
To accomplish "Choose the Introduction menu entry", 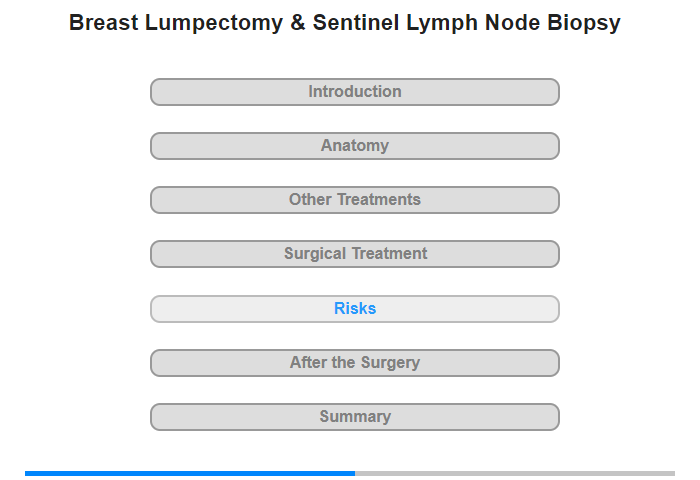I will [354, 92].
